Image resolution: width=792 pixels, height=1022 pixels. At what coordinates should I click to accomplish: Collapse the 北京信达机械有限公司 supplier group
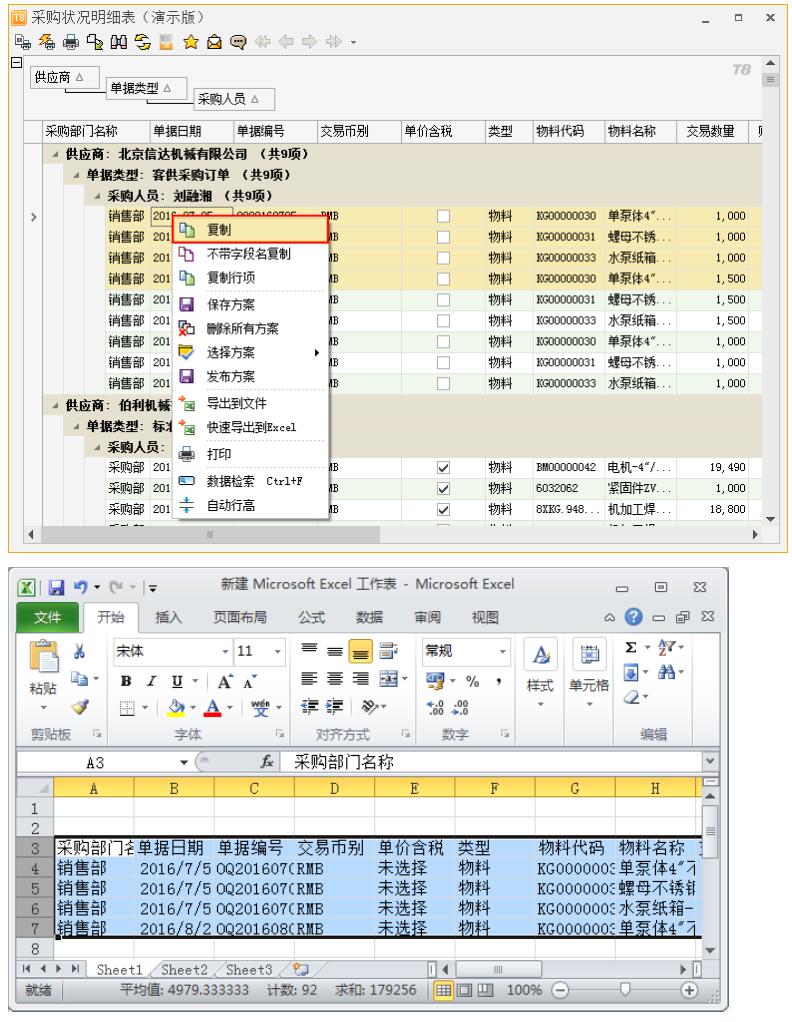point(57,154)
